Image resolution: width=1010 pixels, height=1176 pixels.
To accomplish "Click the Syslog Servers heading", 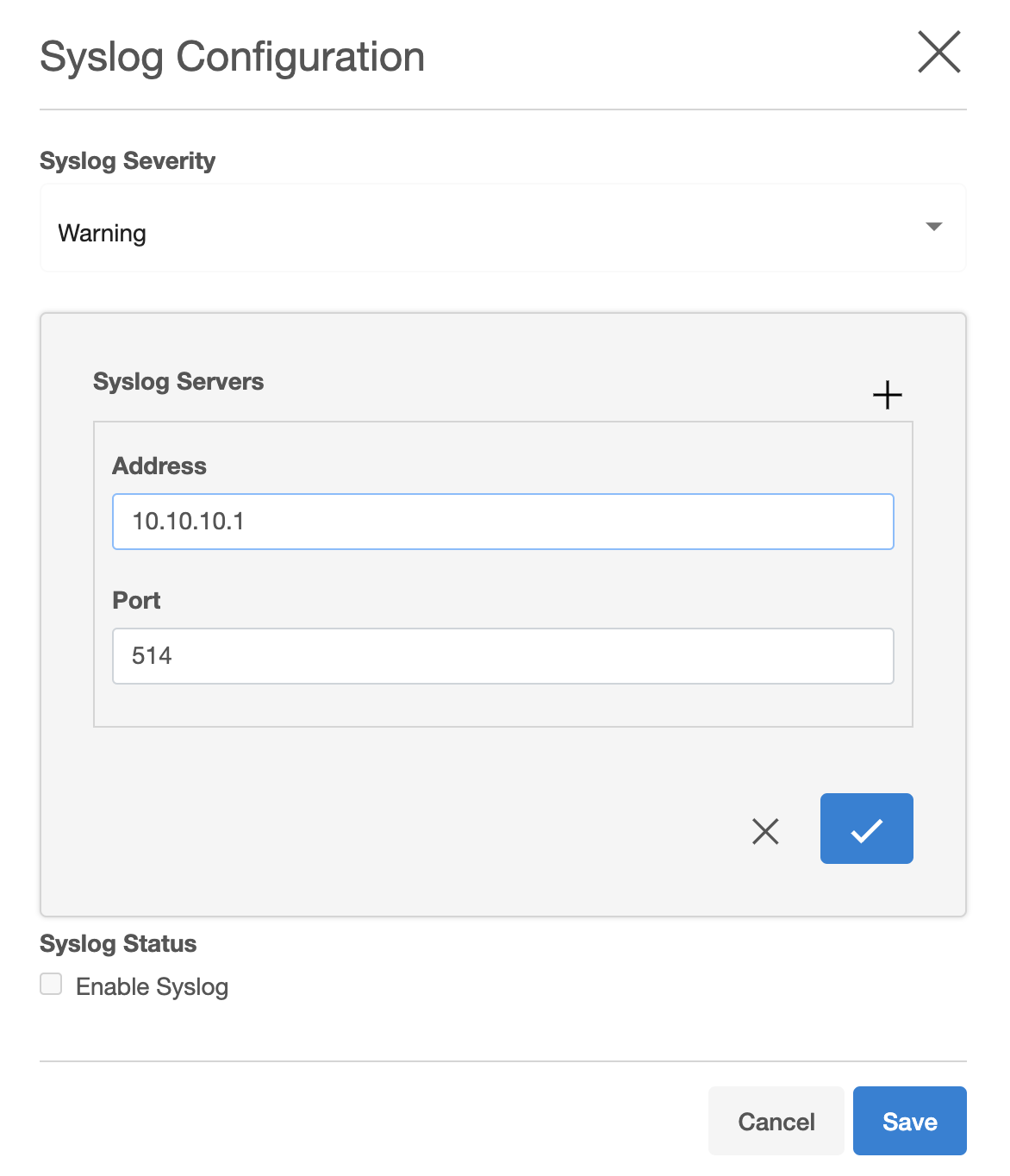I will 178,382.
